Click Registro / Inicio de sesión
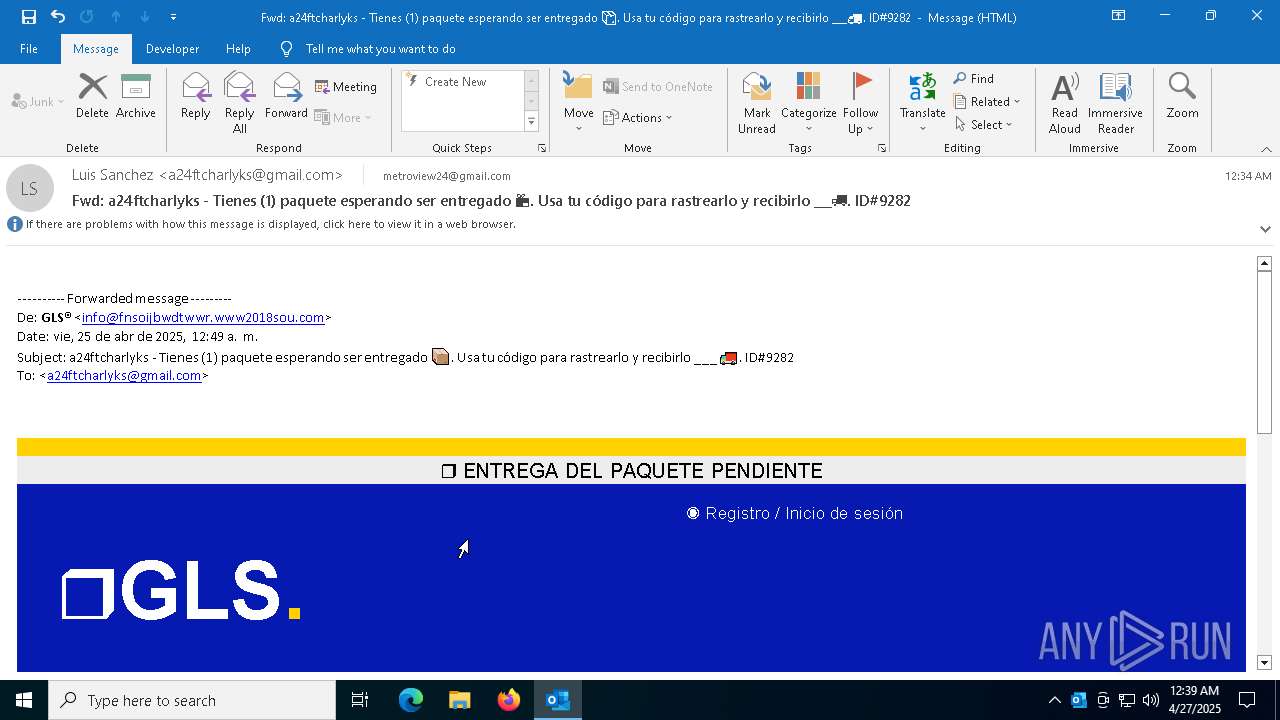This screenshot has height=720, width=1280. click(795, 513)
